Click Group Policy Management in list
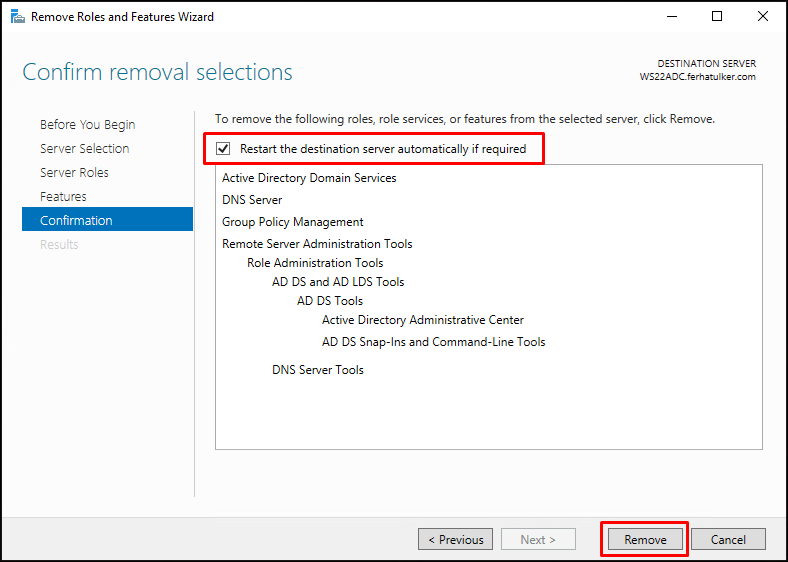This screenshot has width=788, height=562. [x=292, y=222]
